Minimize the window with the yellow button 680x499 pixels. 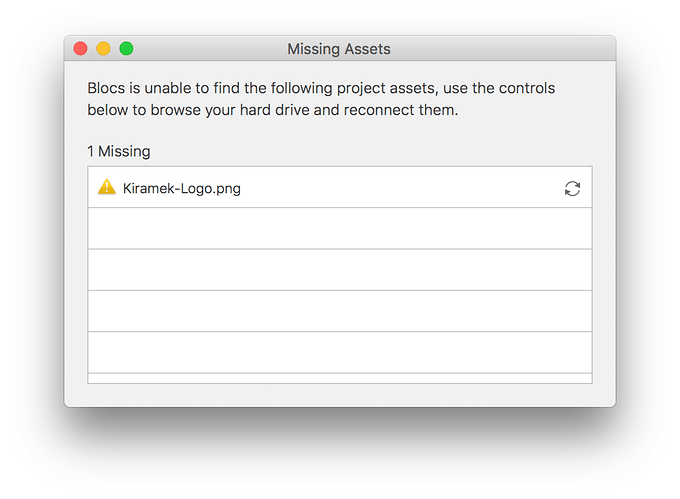click(x=103, y=49)
